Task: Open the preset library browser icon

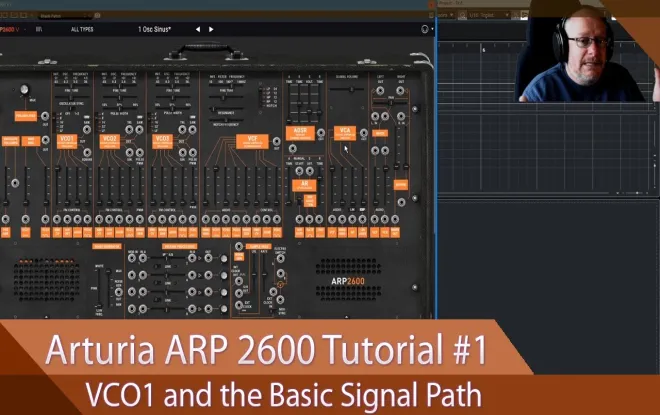Action: pyautogui.click(x=39, y=29)
